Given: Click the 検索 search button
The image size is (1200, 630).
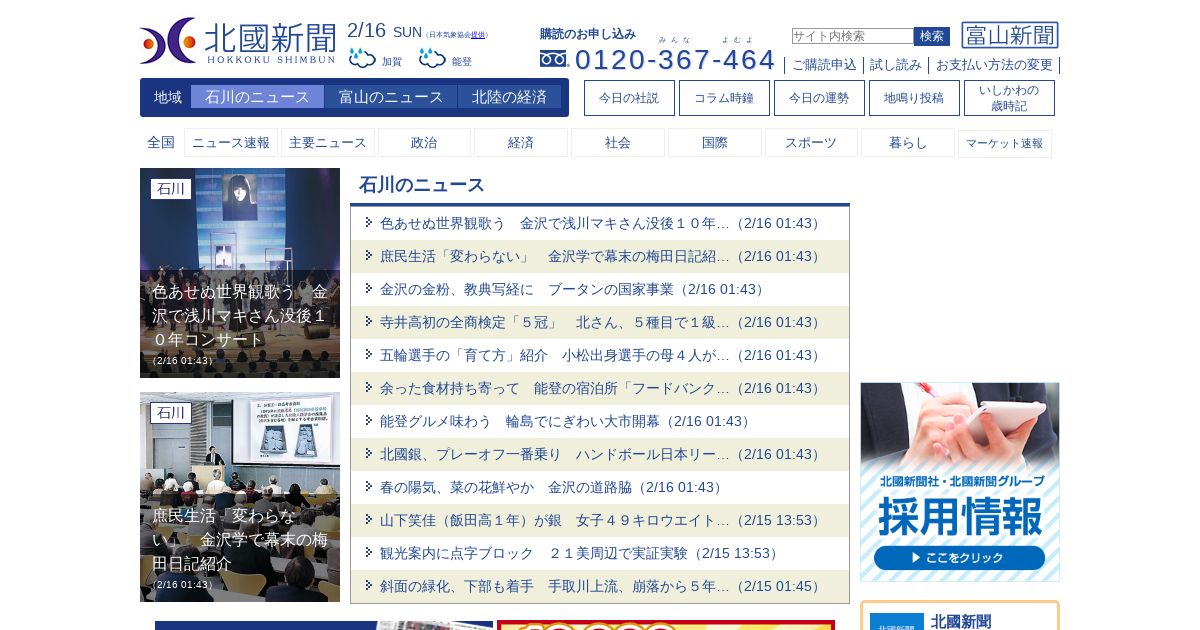Looking at the screenshot, I should point(932,36).
